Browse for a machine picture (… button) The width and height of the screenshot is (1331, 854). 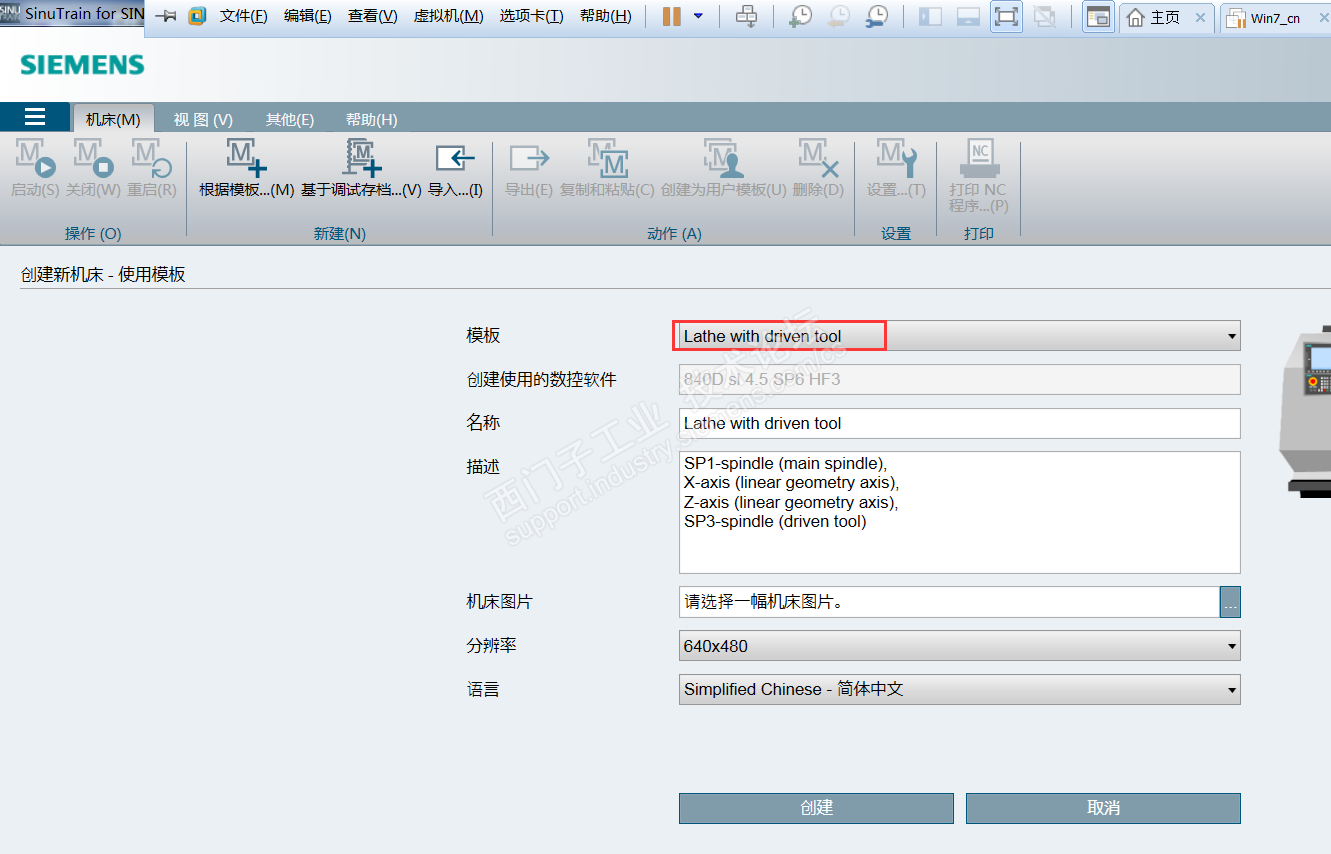click(x=1230, y=602)
